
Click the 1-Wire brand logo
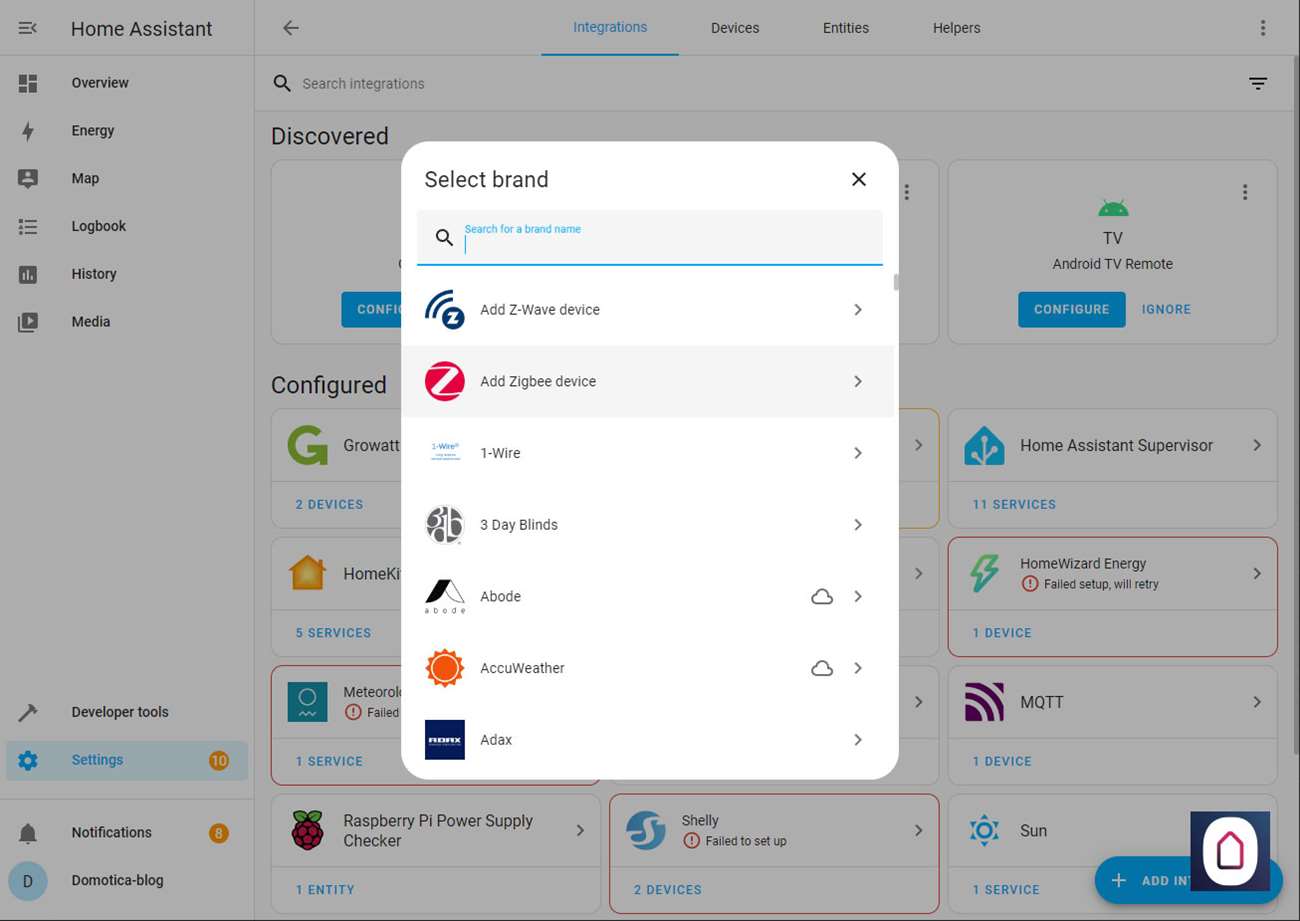pos(444,453)
